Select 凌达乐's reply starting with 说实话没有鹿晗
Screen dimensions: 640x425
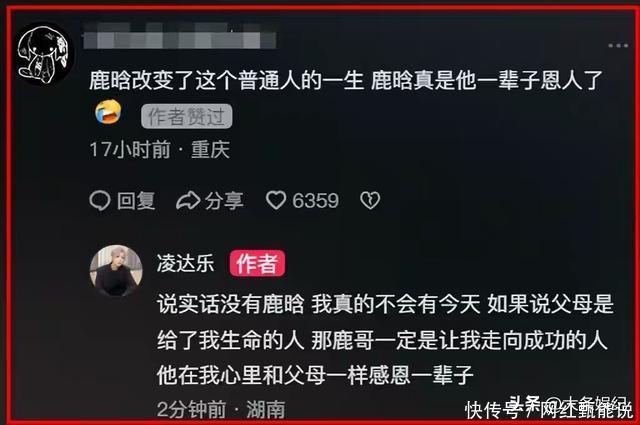point(385,339)
